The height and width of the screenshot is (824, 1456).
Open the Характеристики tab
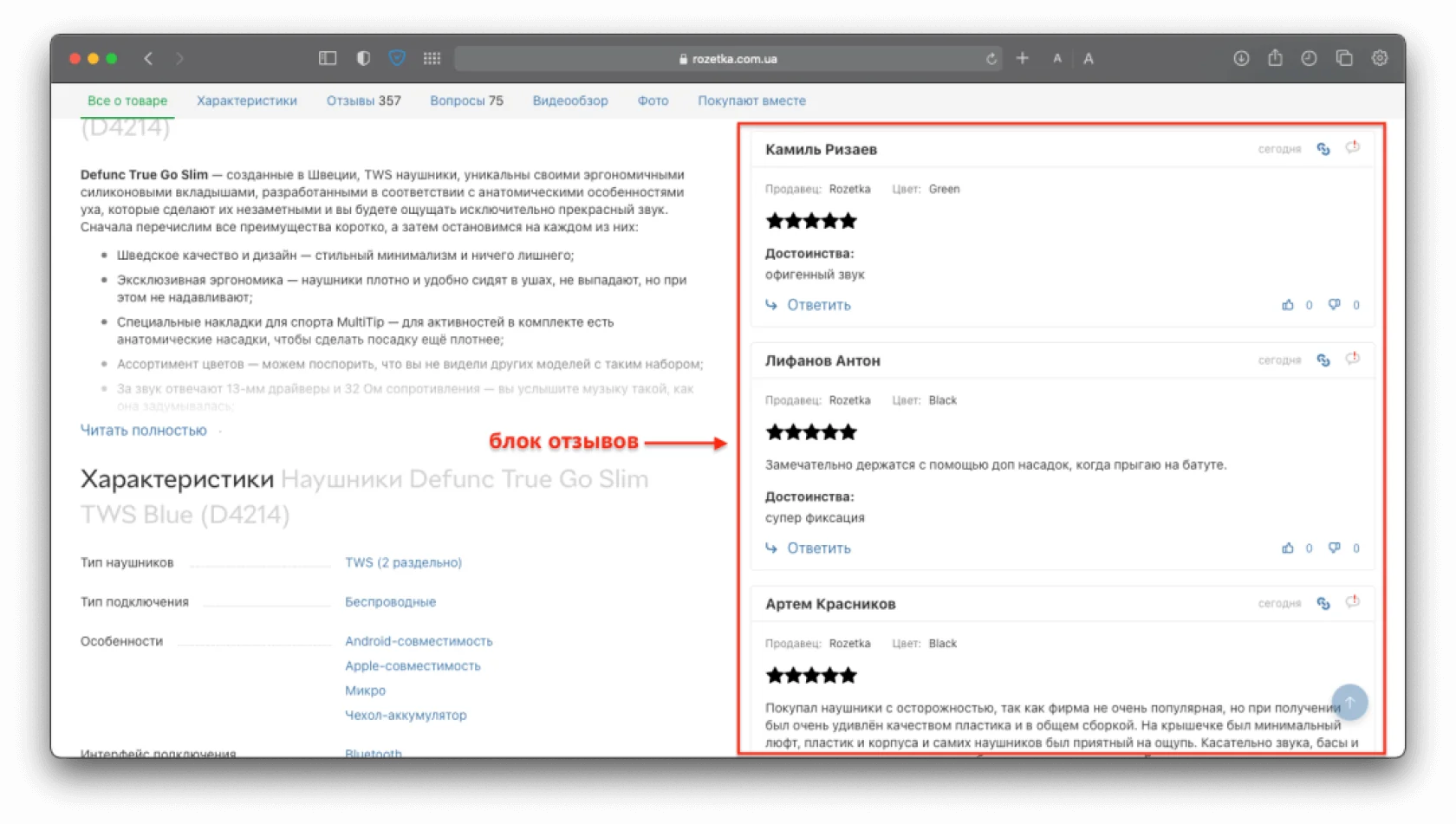click(x=247, y=101)
